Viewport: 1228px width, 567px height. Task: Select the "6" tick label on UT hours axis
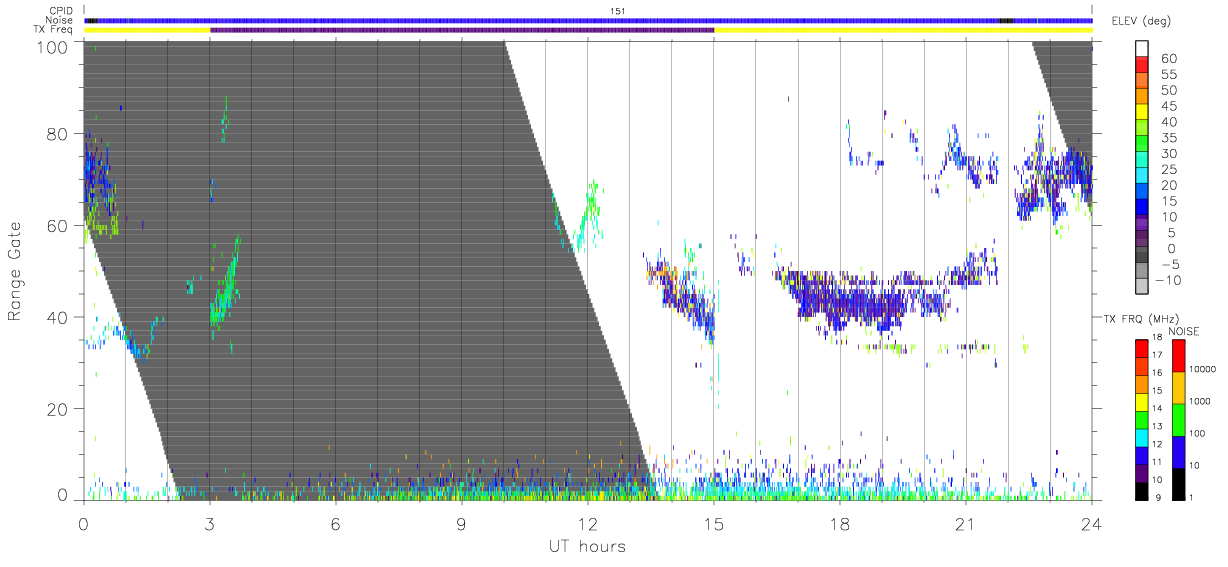335,524
